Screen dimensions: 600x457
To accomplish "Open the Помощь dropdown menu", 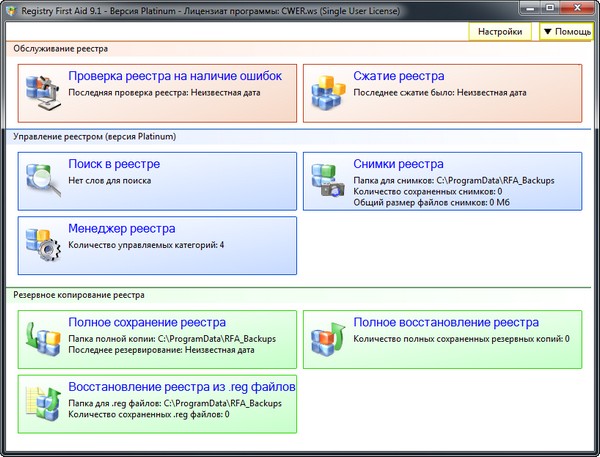I will [x=565, y=32].
